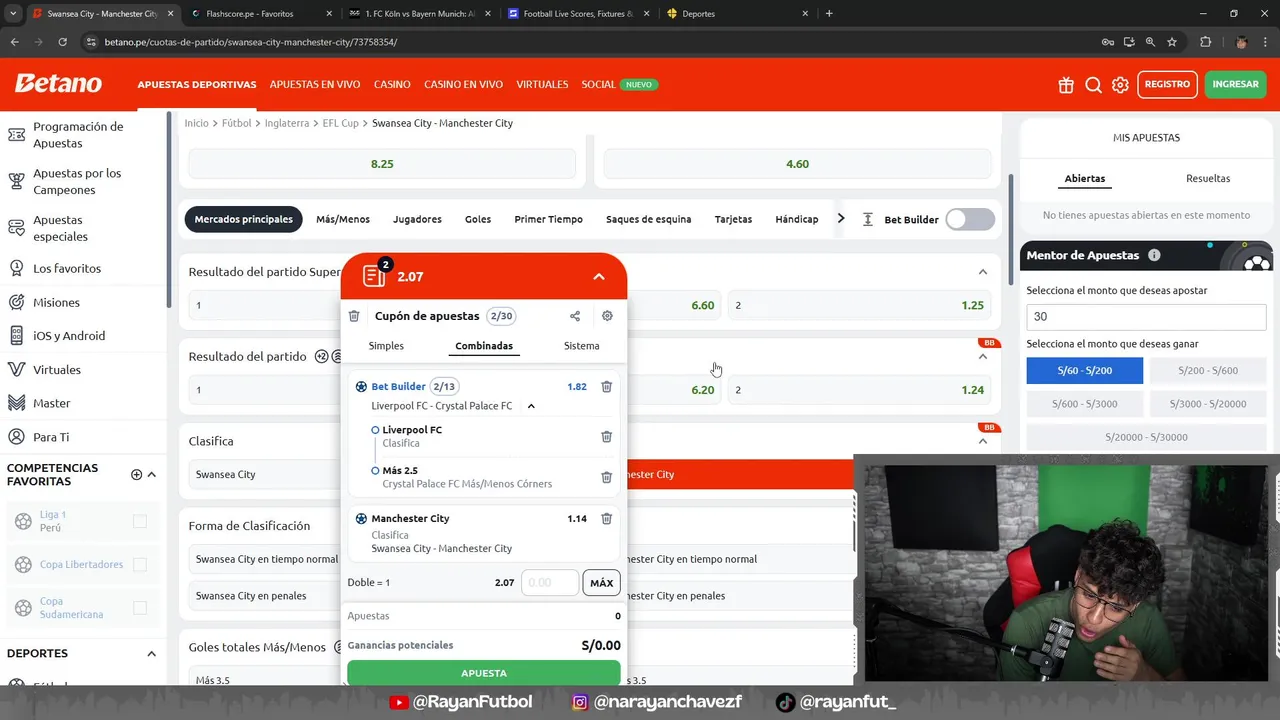
Task: Go to EFL Cup breadcrumb link
Action: click(341, 123)
